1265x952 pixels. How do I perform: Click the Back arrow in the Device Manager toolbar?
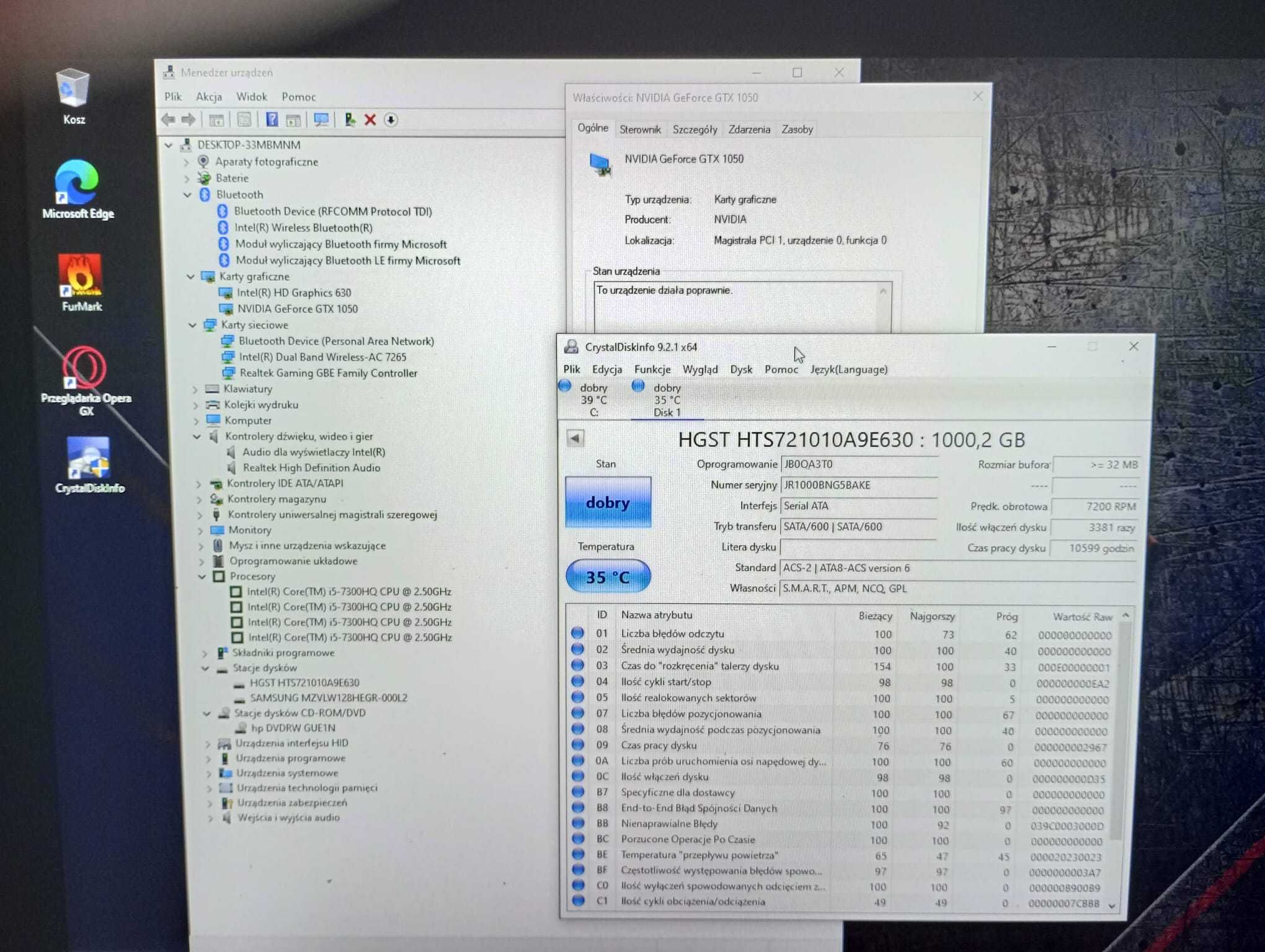tap(168, 119)
